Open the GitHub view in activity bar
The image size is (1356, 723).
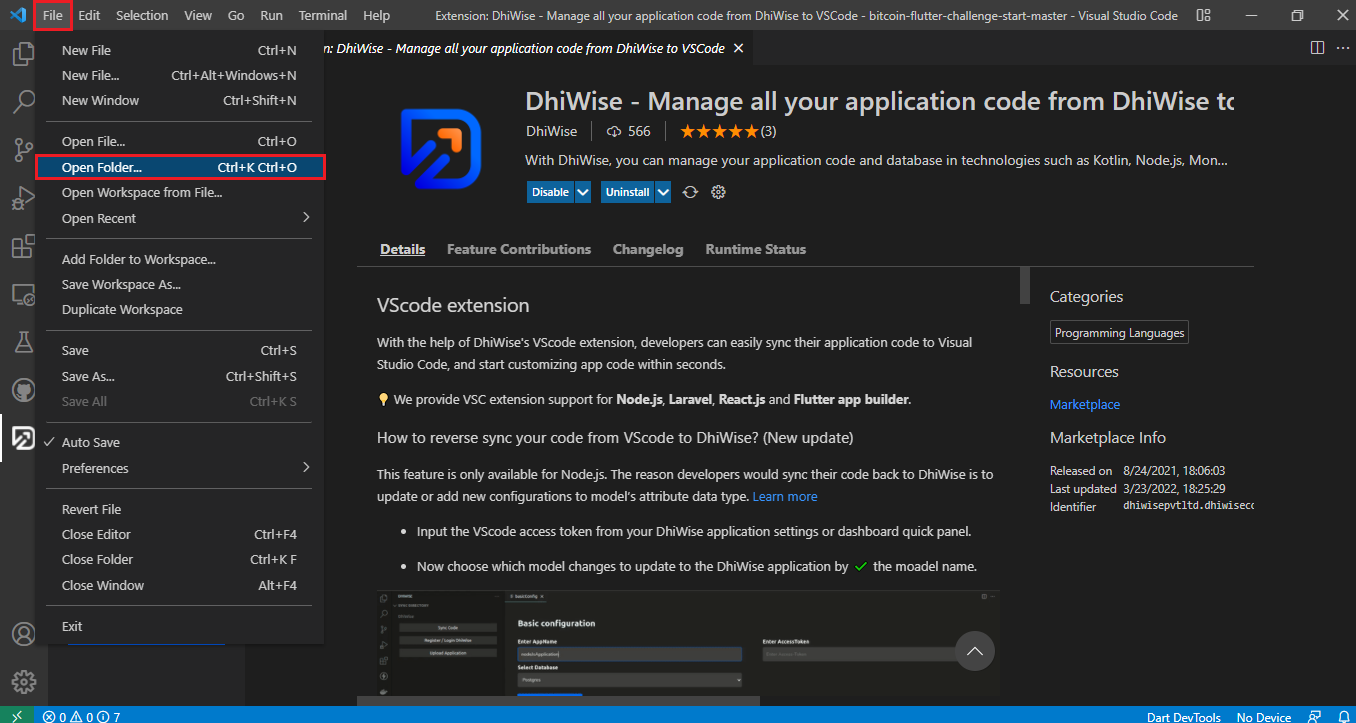point(23,390)
